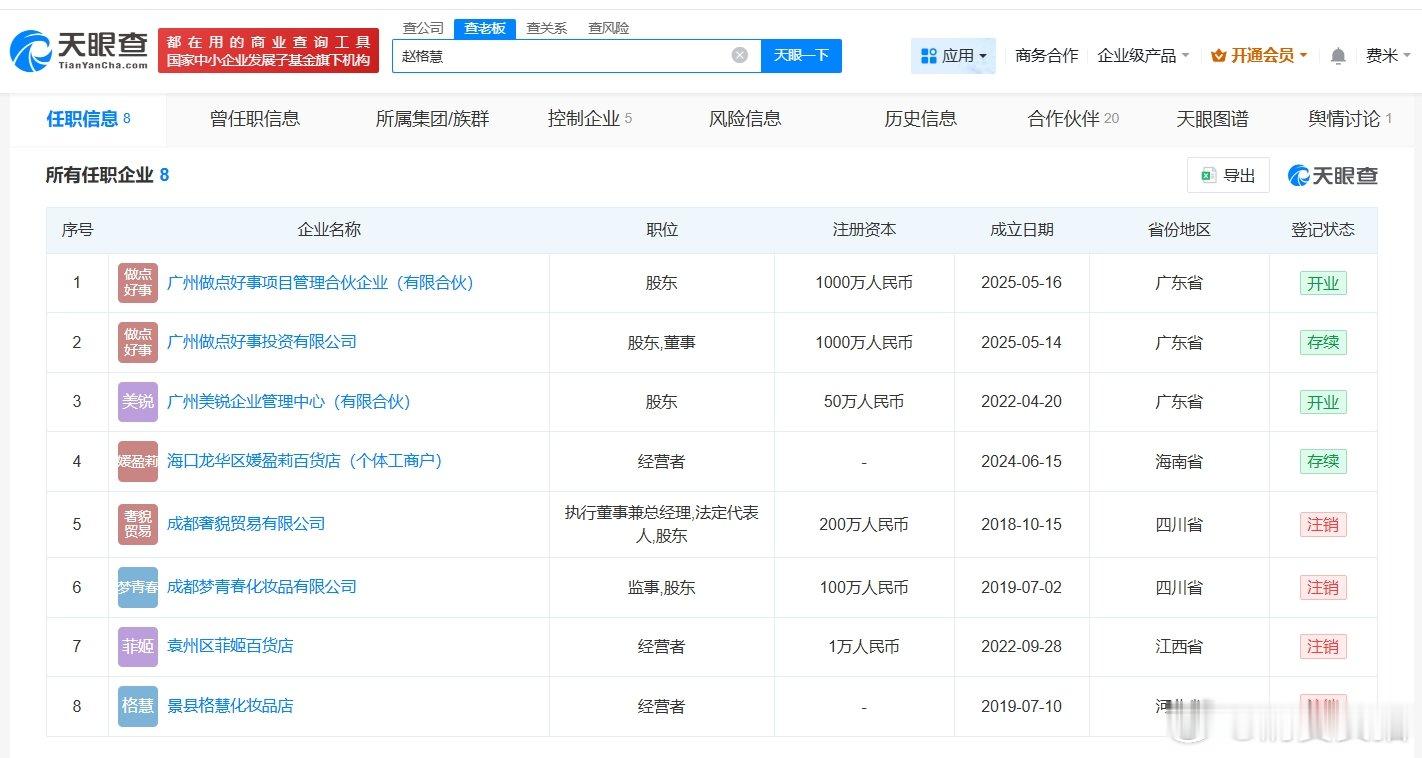Open the 应用 dropdown
This screenshot has width=1422, height=758.
(953, 56)
